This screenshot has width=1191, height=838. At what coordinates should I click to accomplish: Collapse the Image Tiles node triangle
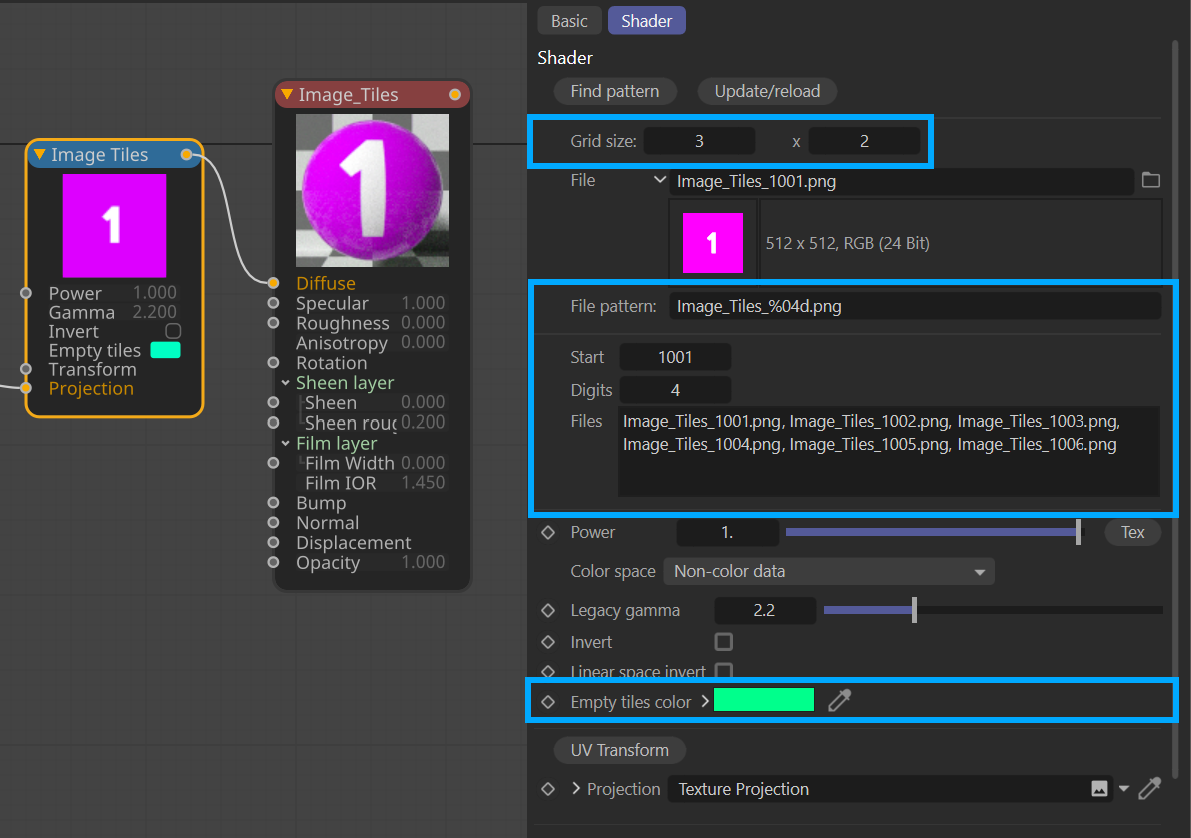click(39, 155)
